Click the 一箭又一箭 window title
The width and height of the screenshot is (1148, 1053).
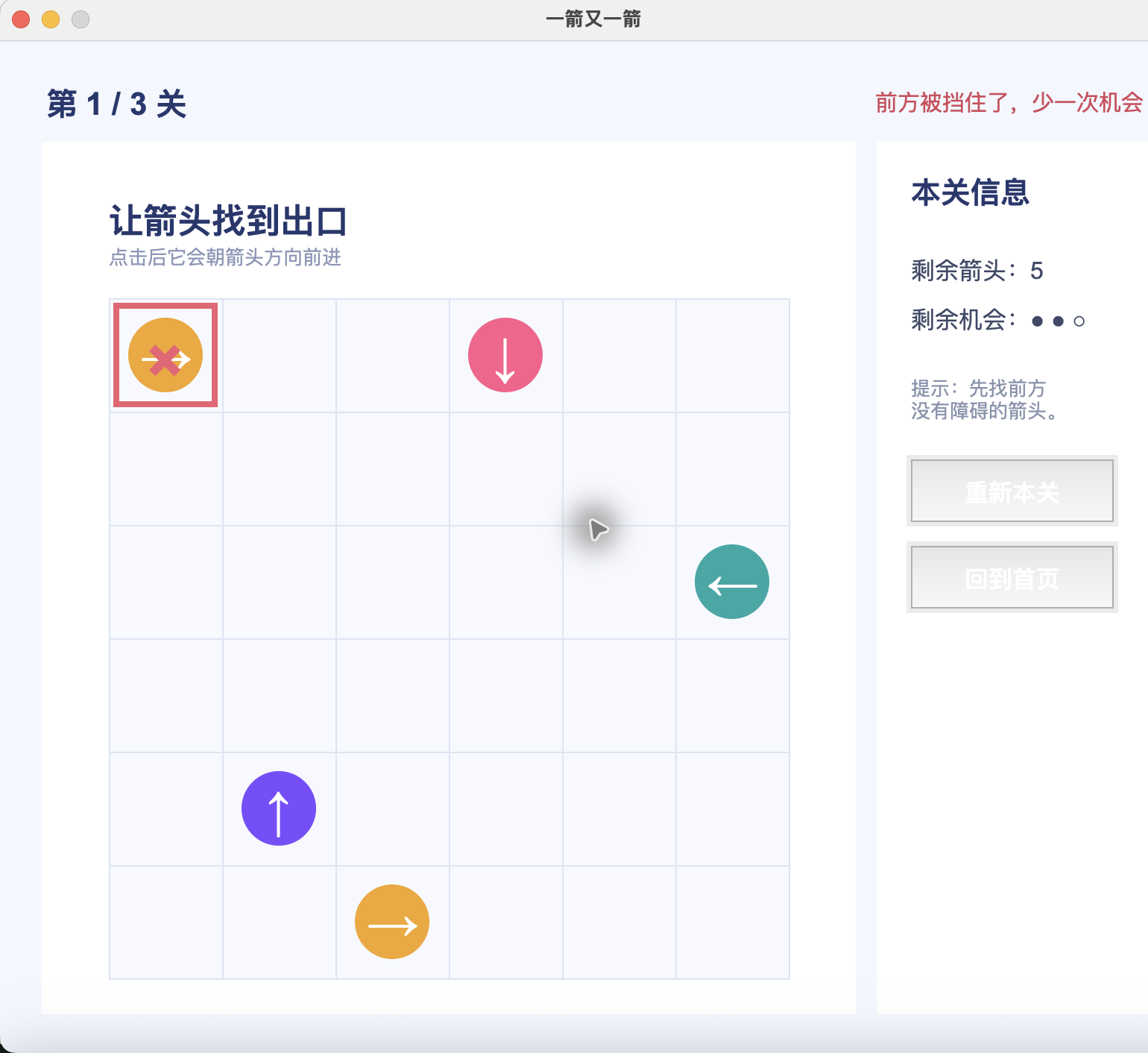pyautogui.click(x=593, y=19)
